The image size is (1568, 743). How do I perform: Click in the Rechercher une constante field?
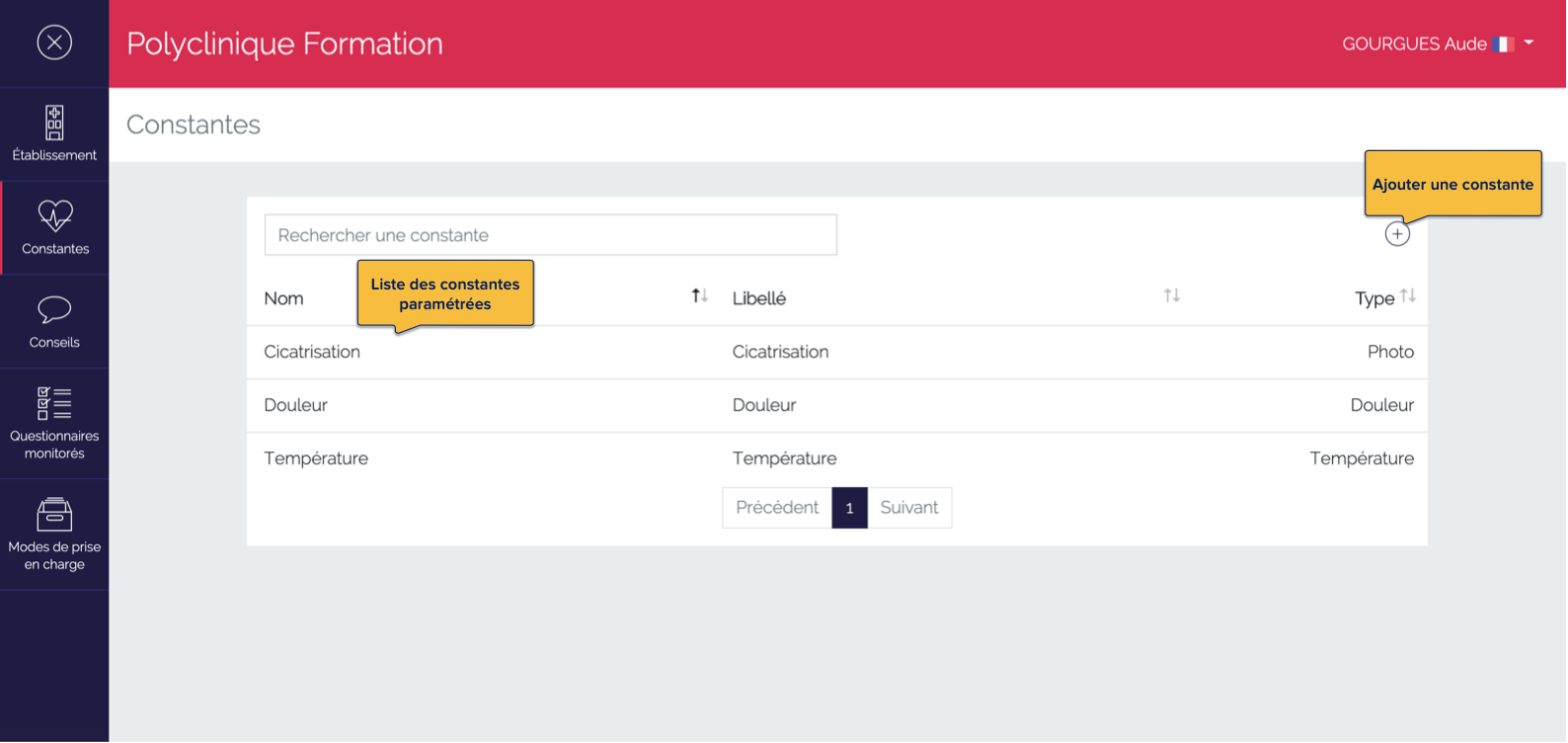tap(550, 235)
